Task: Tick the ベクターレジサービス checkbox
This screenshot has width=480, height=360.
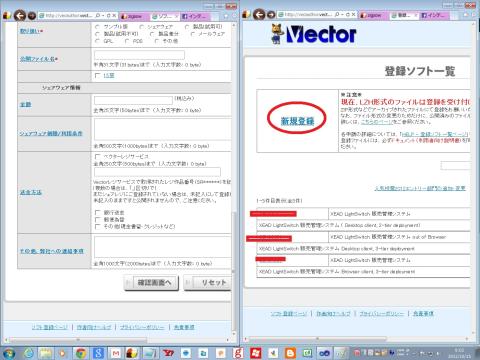Action: (x=97, y=156)
